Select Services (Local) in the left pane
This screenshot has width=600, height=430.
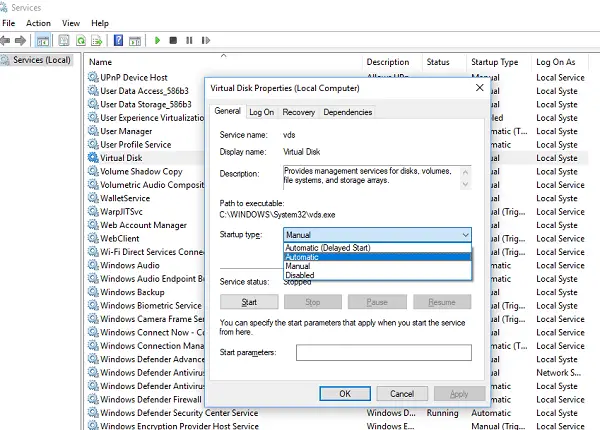41,61
